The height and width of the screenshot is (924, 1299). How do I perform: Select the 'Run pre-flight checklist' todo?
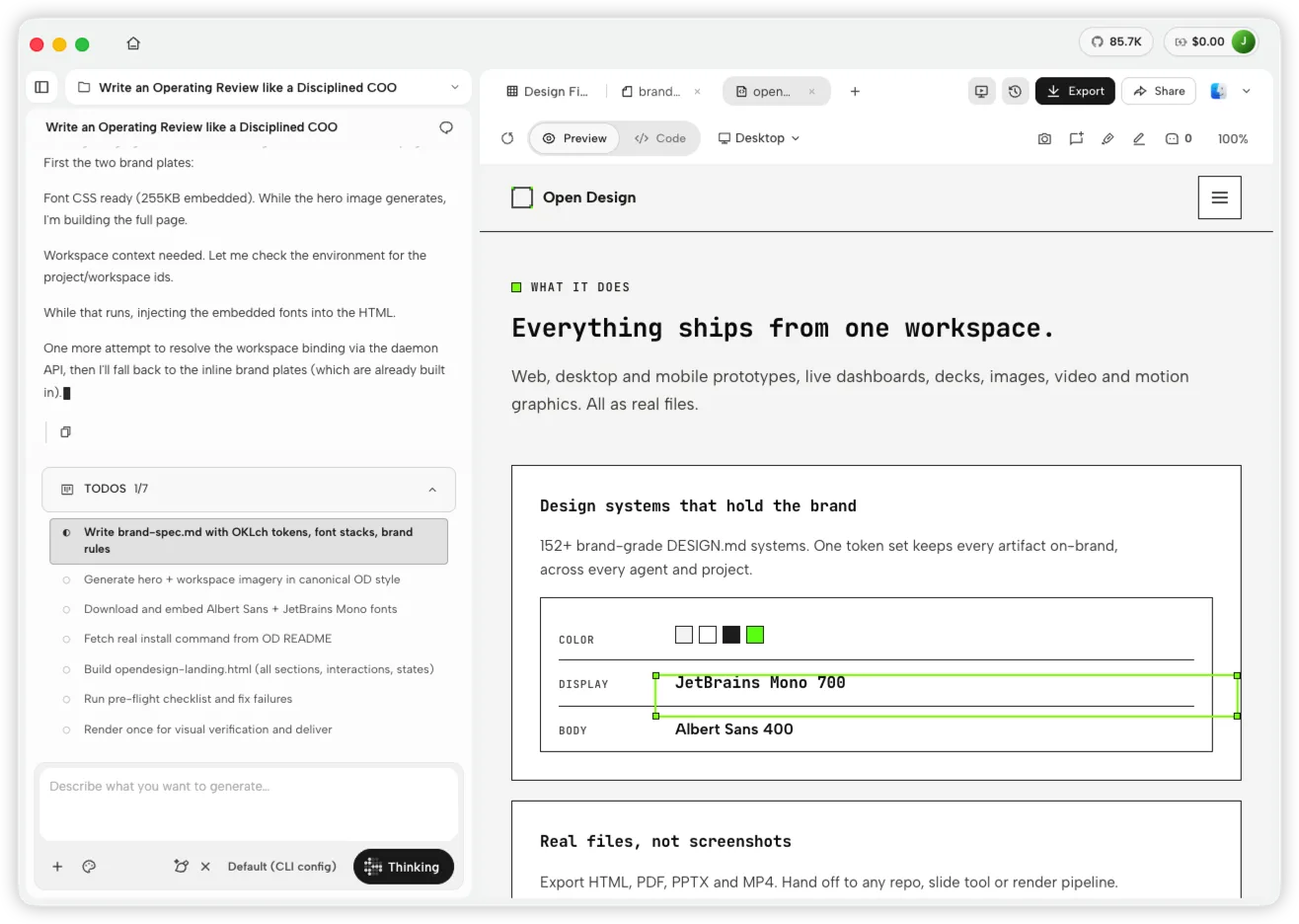point(188,699)
